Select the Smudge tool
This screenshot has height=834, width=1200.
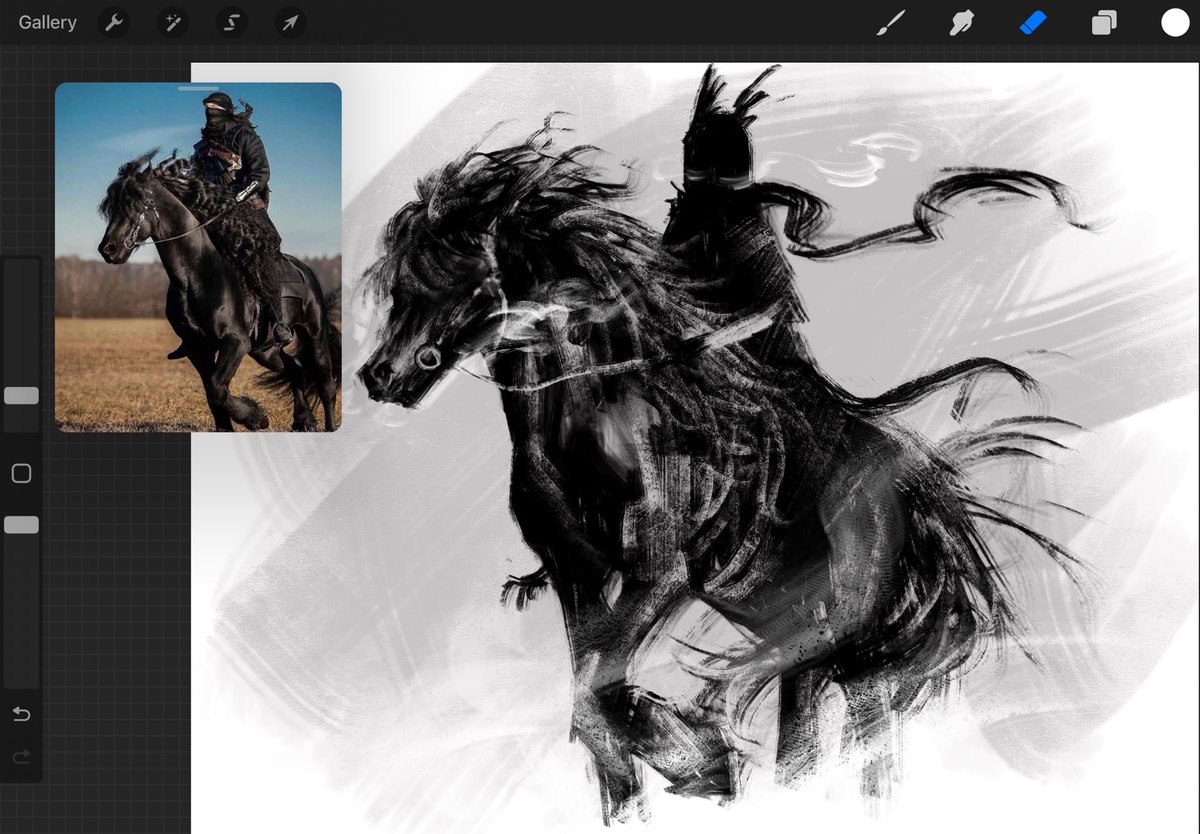[962, 22]
